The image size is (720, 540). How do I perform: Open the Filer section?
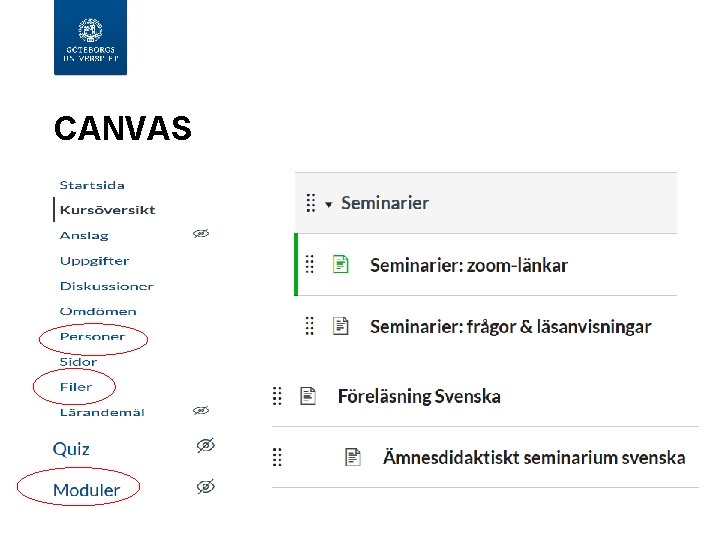tap(75, 387)
